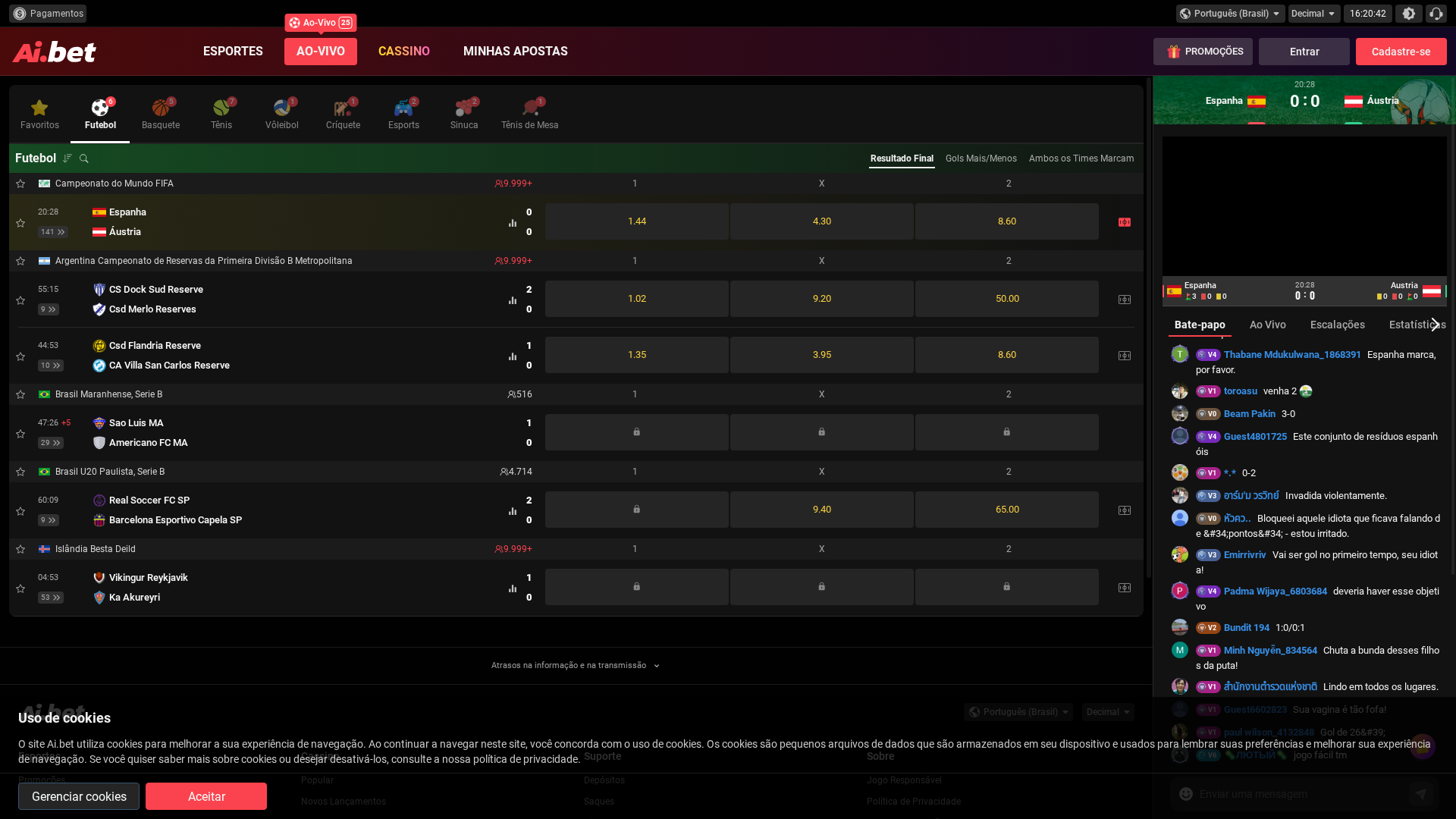Favorite the Espanha vs Áustria match

tap(20, 223)
